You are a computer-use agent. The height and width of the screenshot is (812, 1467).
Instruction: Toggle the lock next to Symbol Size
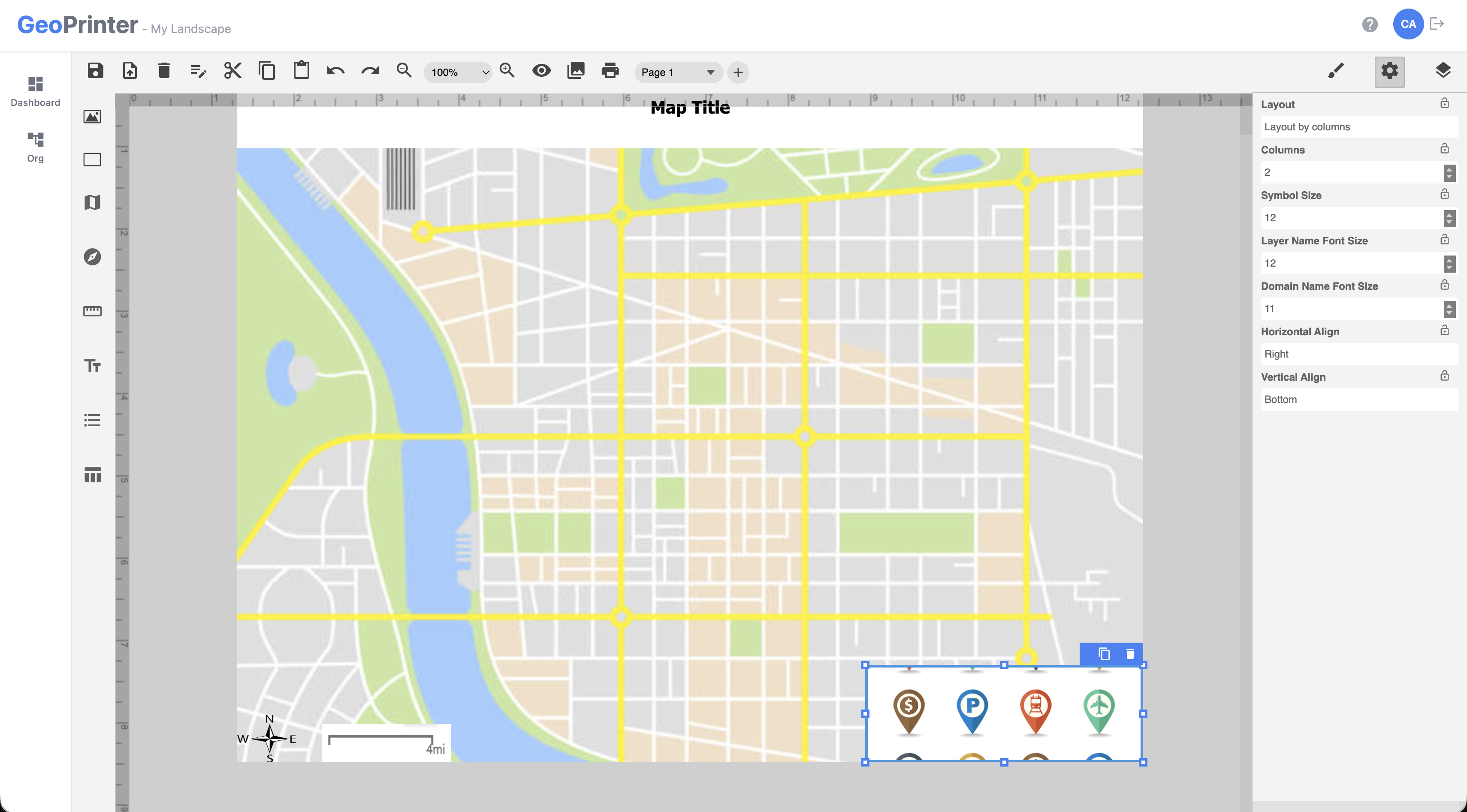1444,194
